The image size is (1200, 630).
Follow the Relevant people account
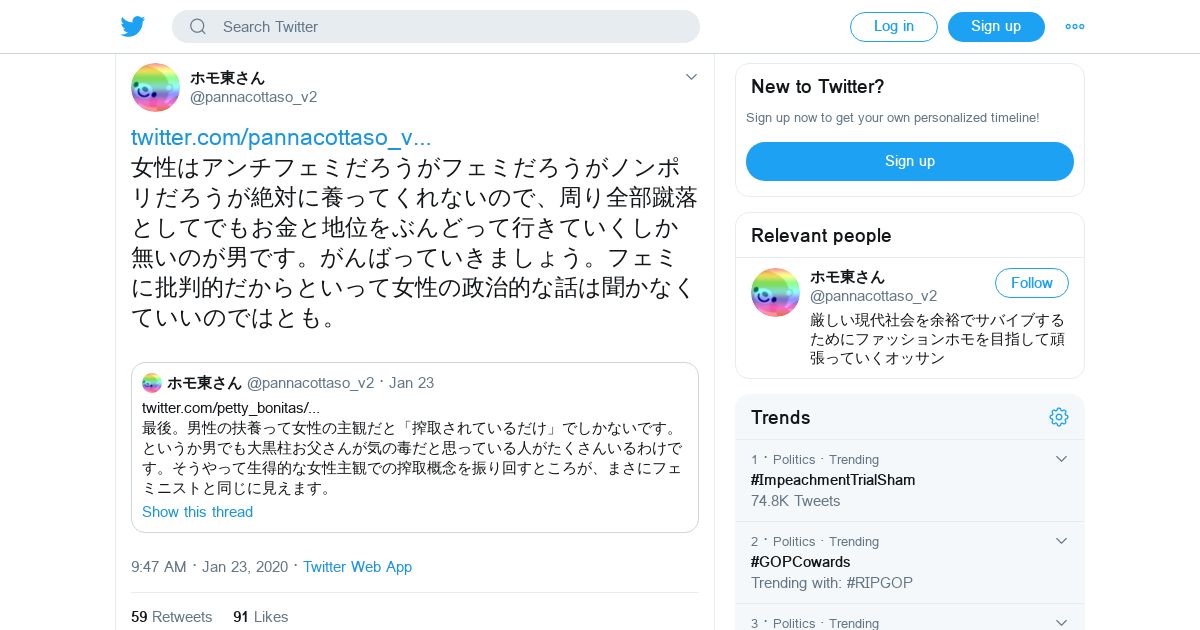coord(1031,283)
